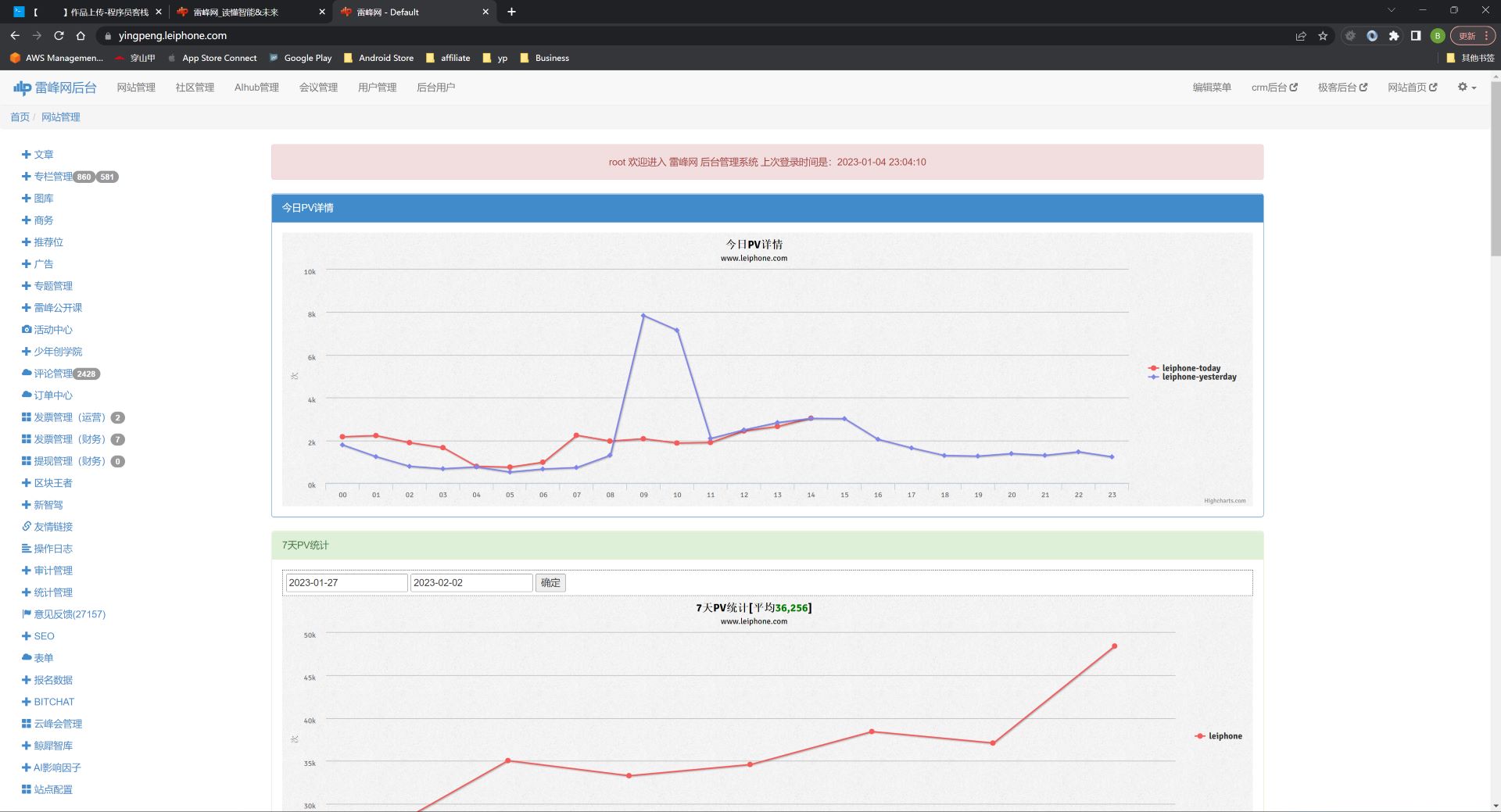Open the 网站首页 external link

click(x=1412, y=88)
